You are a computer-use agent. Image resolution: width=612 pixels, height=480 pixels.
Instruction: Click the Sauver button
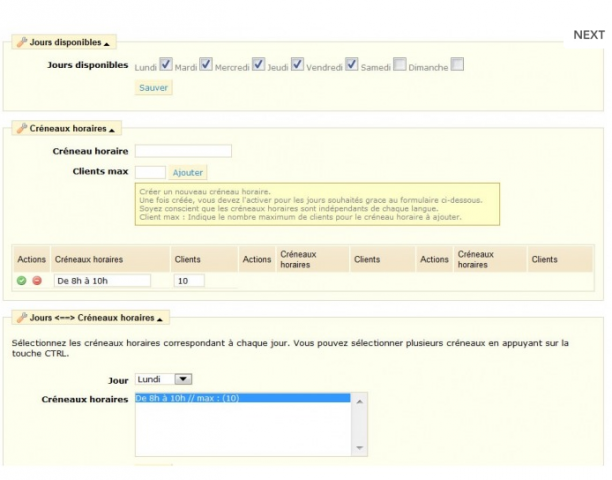coord(153,87)
